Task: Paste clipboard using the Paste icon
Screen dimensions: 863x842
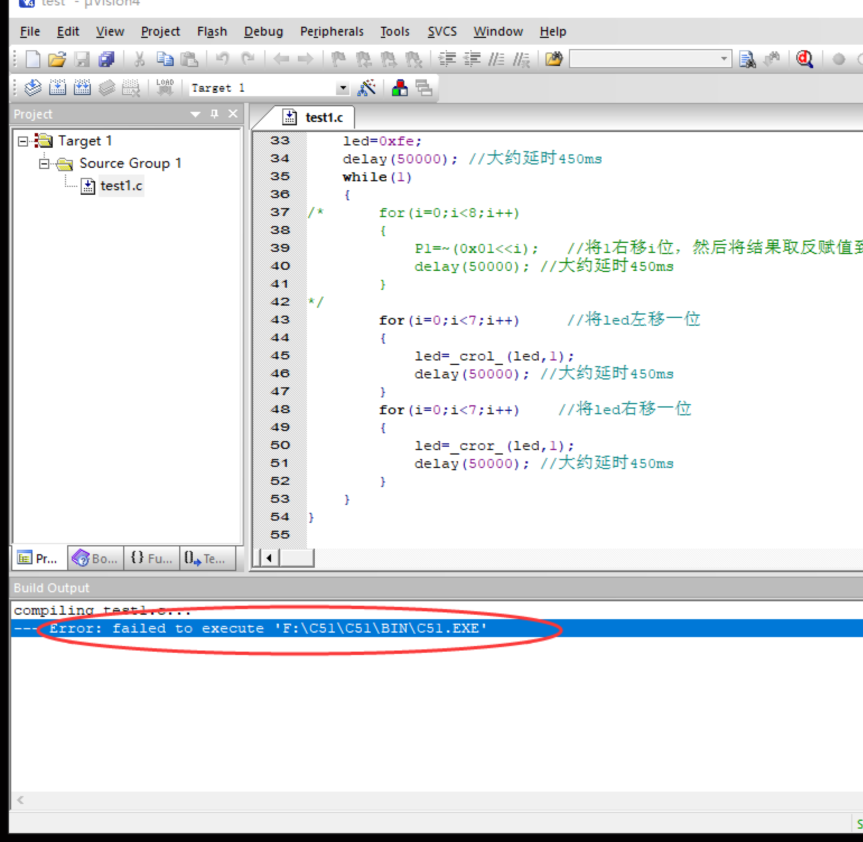Action: click(x=189, y=59)
